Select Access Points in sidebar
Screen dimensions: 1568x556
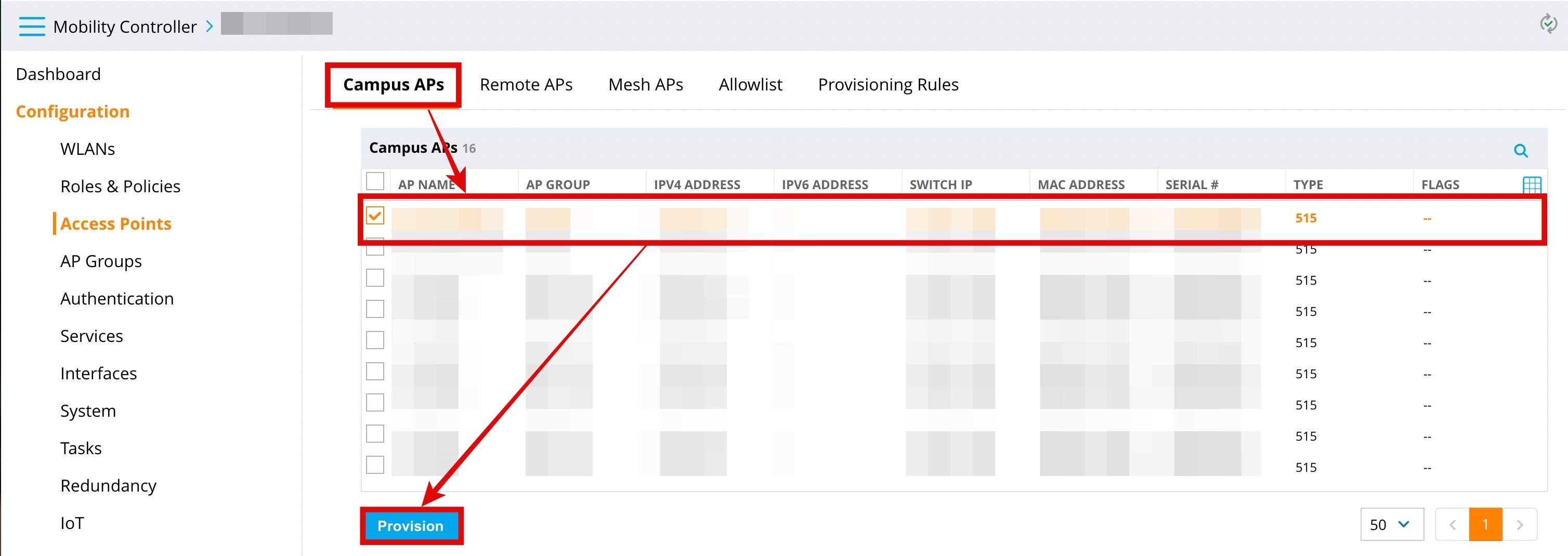click(x=115, y=224)
